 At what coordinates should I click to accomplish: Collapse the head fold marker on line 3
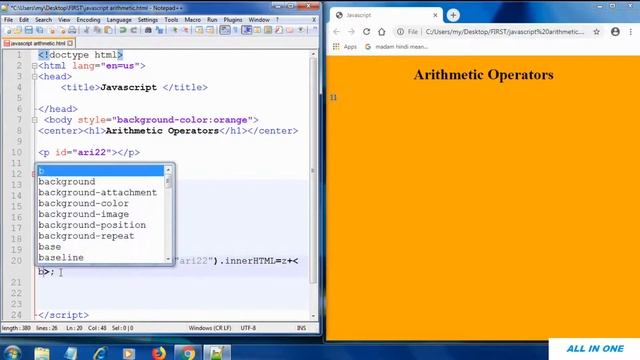[35, 76]
